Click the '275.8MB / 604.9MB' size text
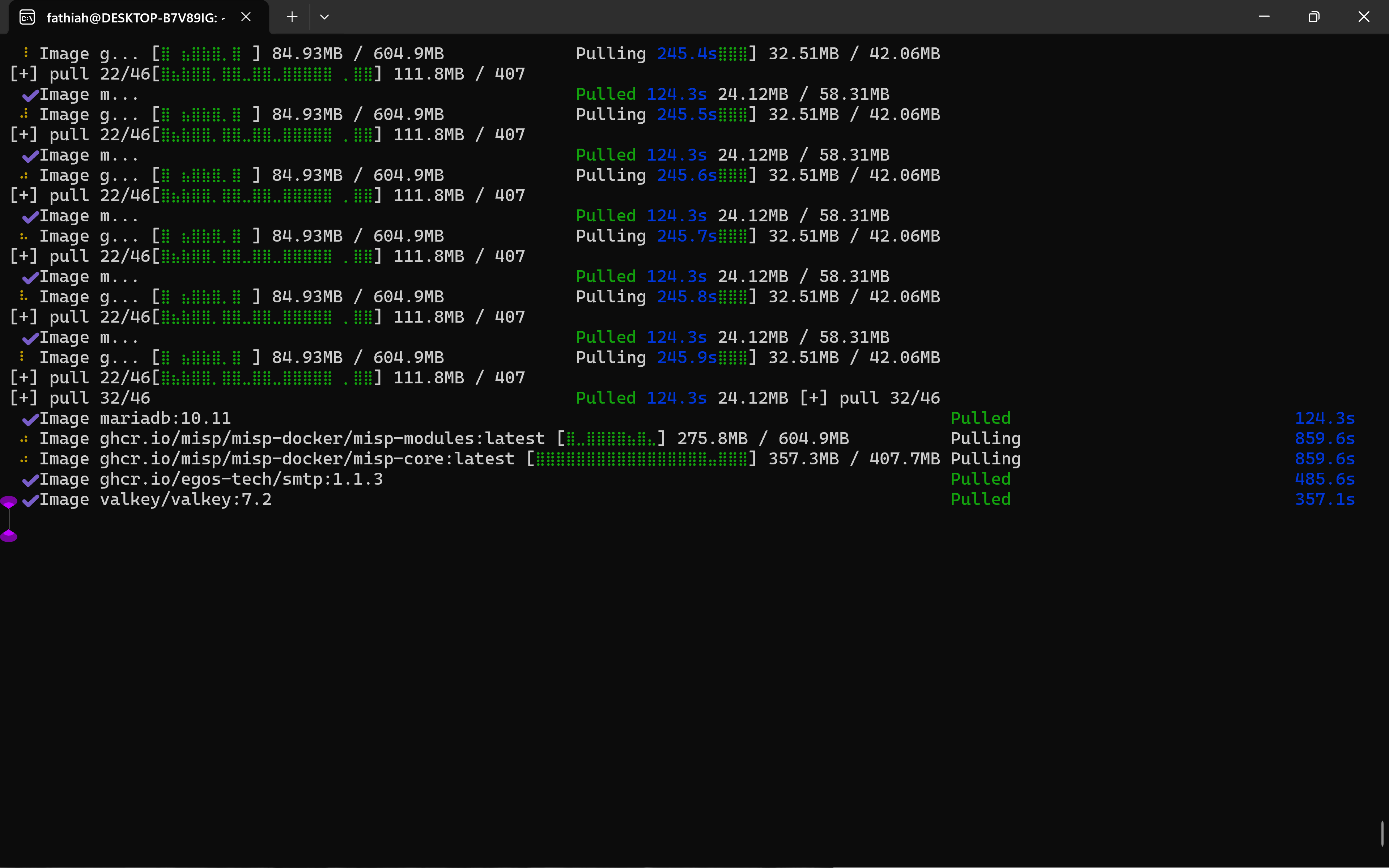 (x=763, y=439)
